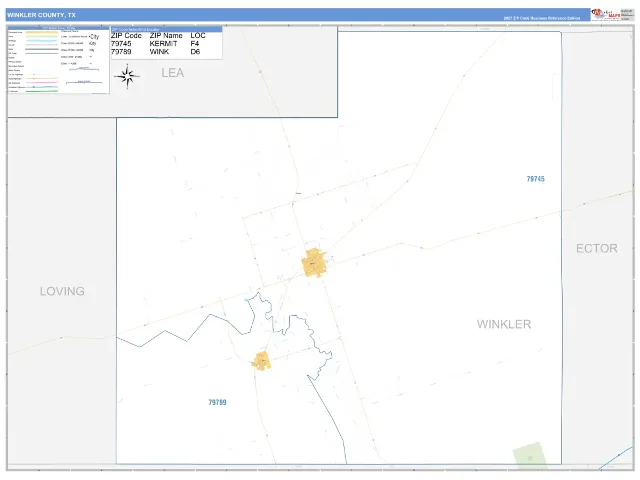The width and height of the screenshot is (640, 480).
Task: Click the Market Maps logo in header
Action: point(606,14)
